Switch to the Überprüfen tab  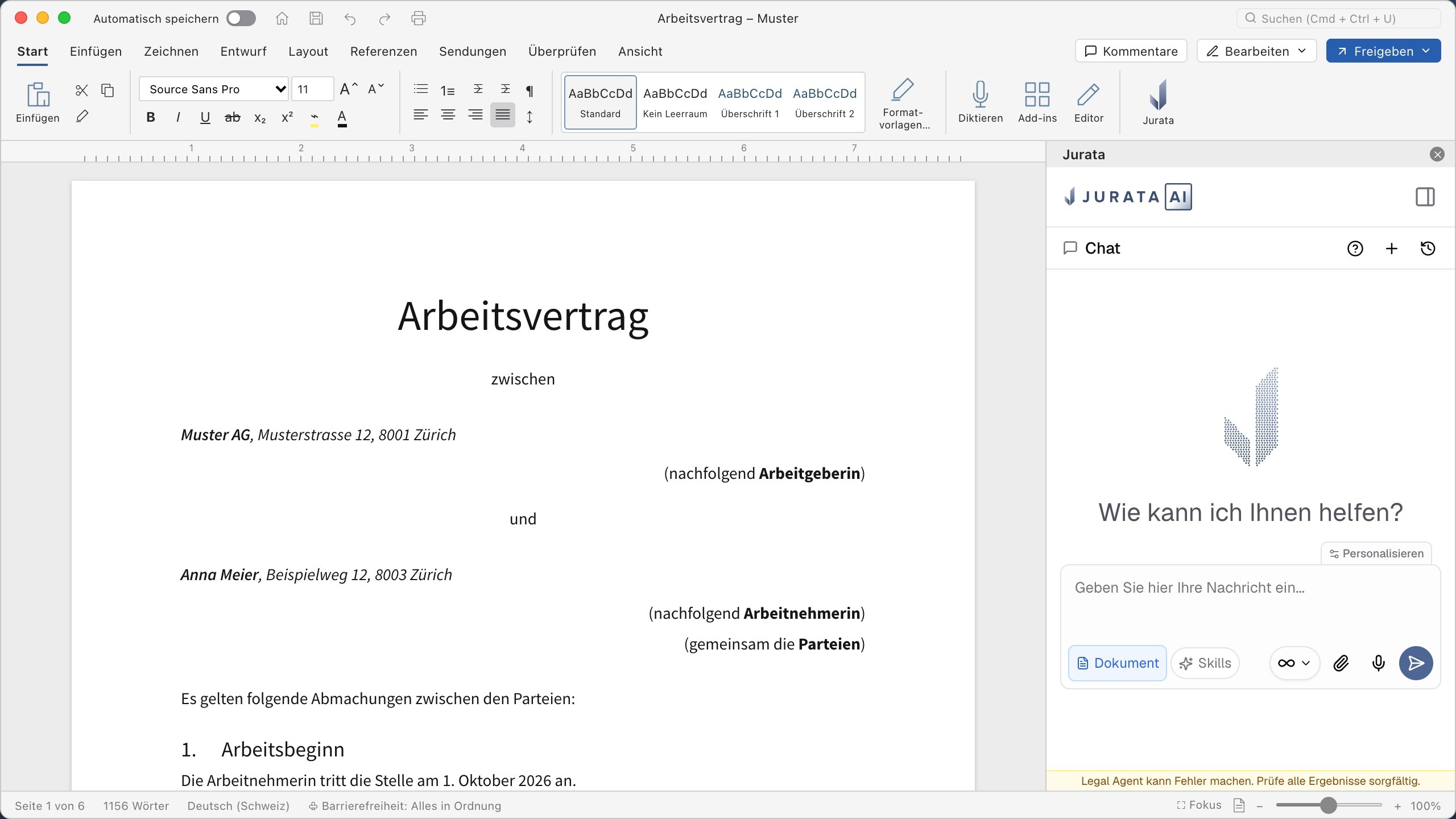pos(562,51)
